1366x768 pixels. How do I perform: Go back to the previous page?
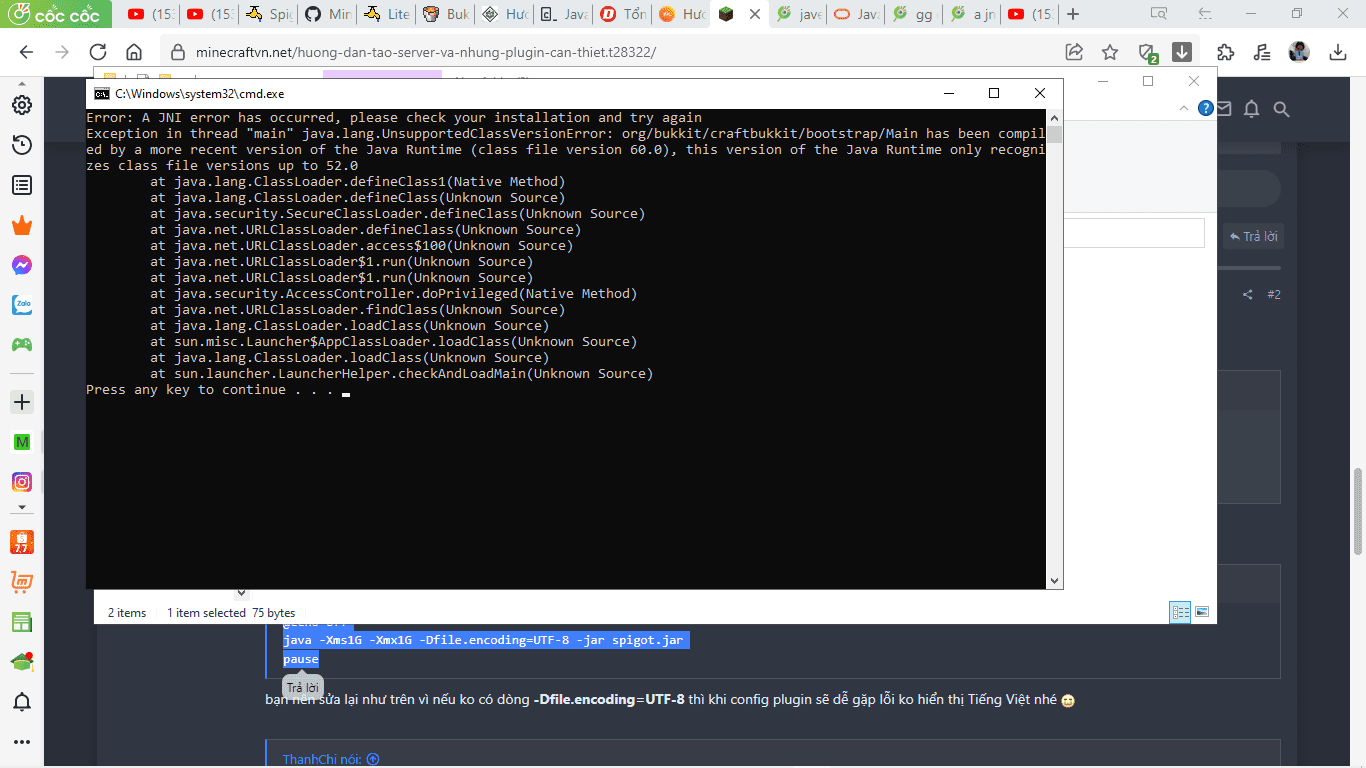click(27, 52)
